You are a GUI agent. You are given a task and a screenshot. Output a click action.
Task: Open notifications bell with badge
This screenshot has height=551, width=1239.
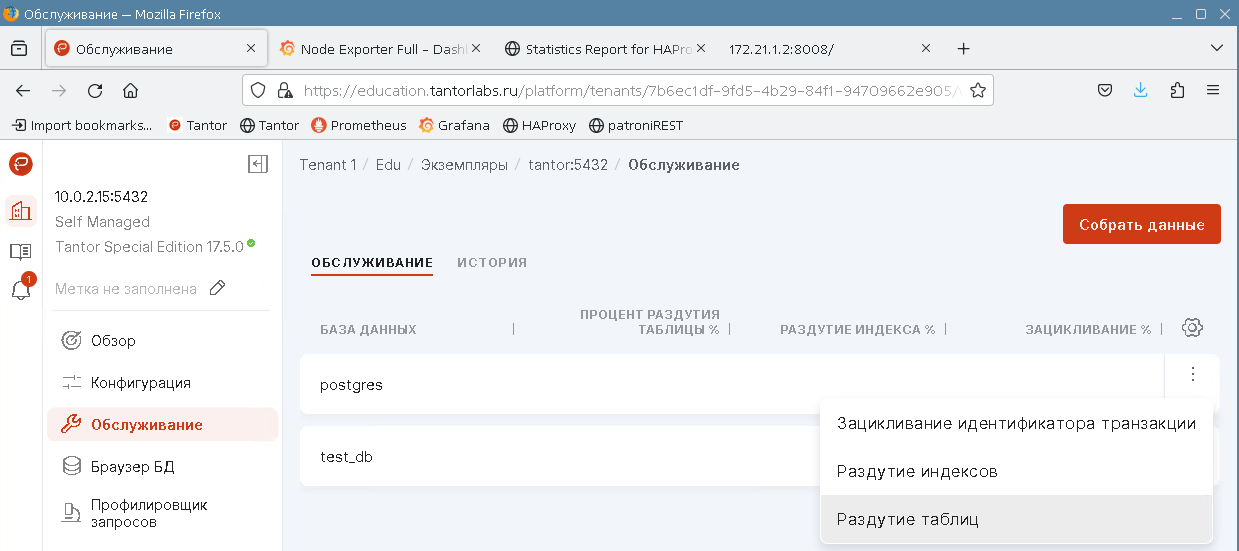21,290
